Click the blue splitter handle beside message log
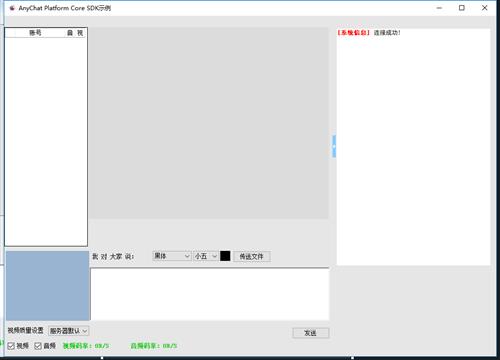500x360 pixels. click(334, 146)
